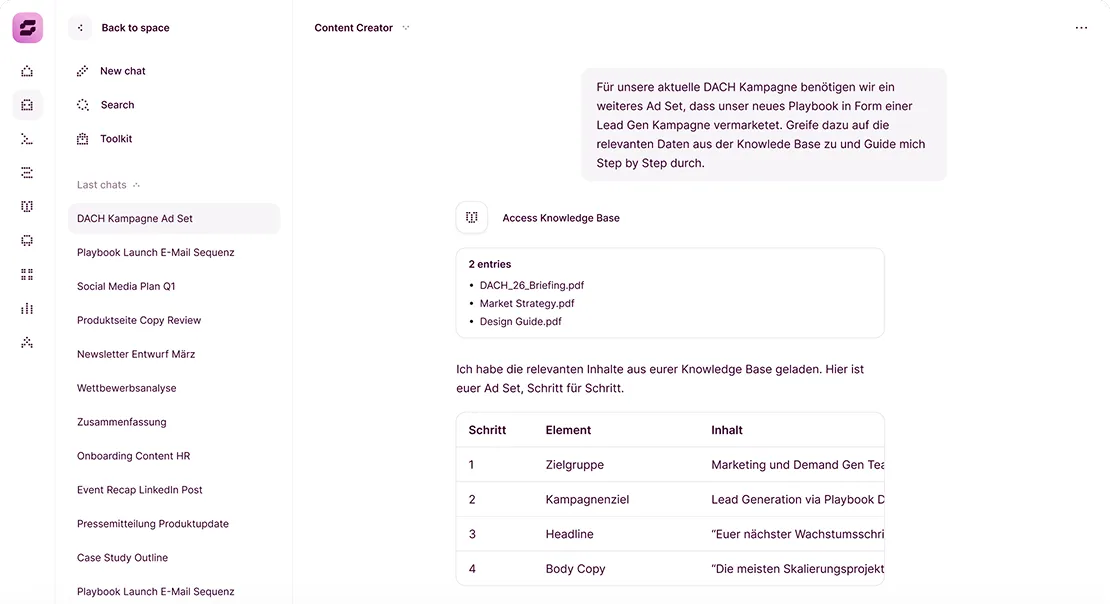Click the grid apps icon in rail

coord(27,274)
